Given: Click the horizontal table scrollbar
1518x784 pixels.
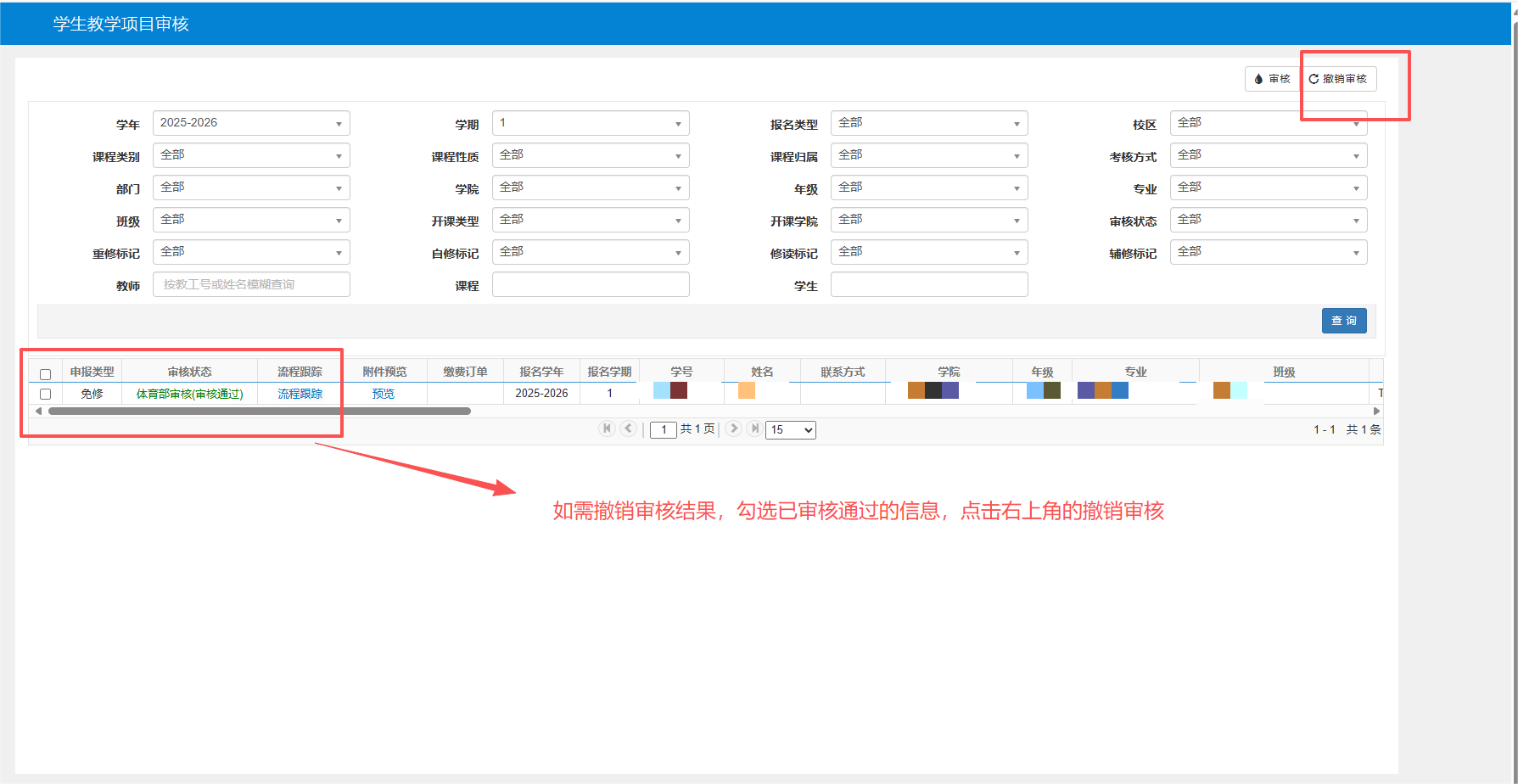Looking at the screenshot, I should pos(260,411).
